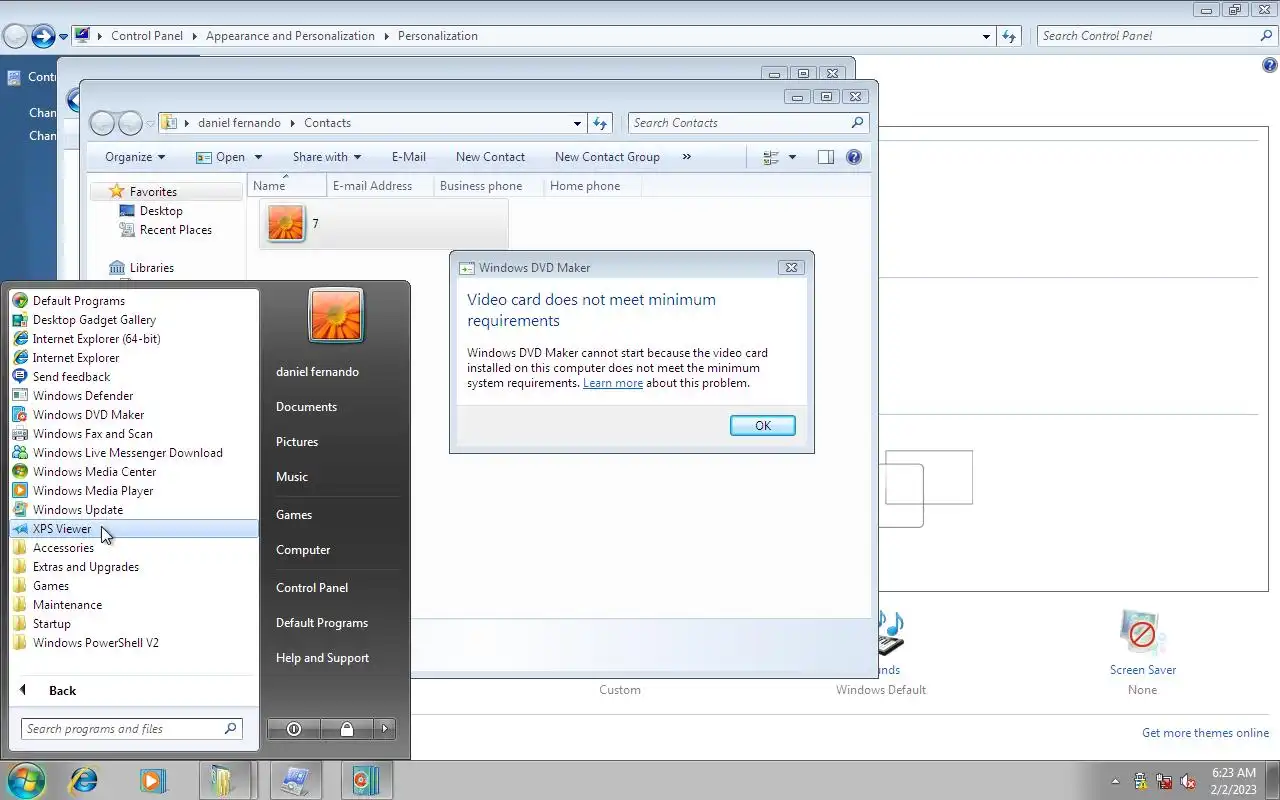This screenshot has width=1280, height=800.
Task: Click the volume icon in the system tray
Action: [1188, 782]
